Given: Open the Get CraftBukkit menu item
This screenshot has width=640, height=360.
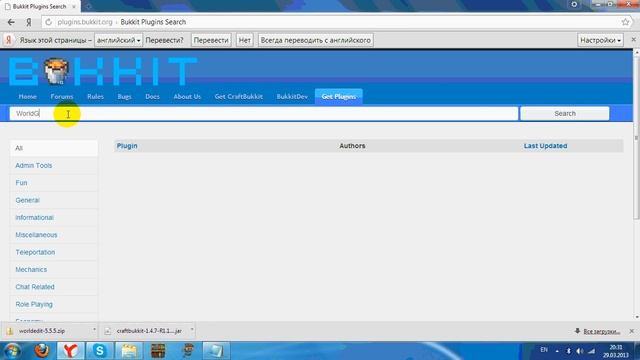Looking at the screenshot, I should pos(238,96).
